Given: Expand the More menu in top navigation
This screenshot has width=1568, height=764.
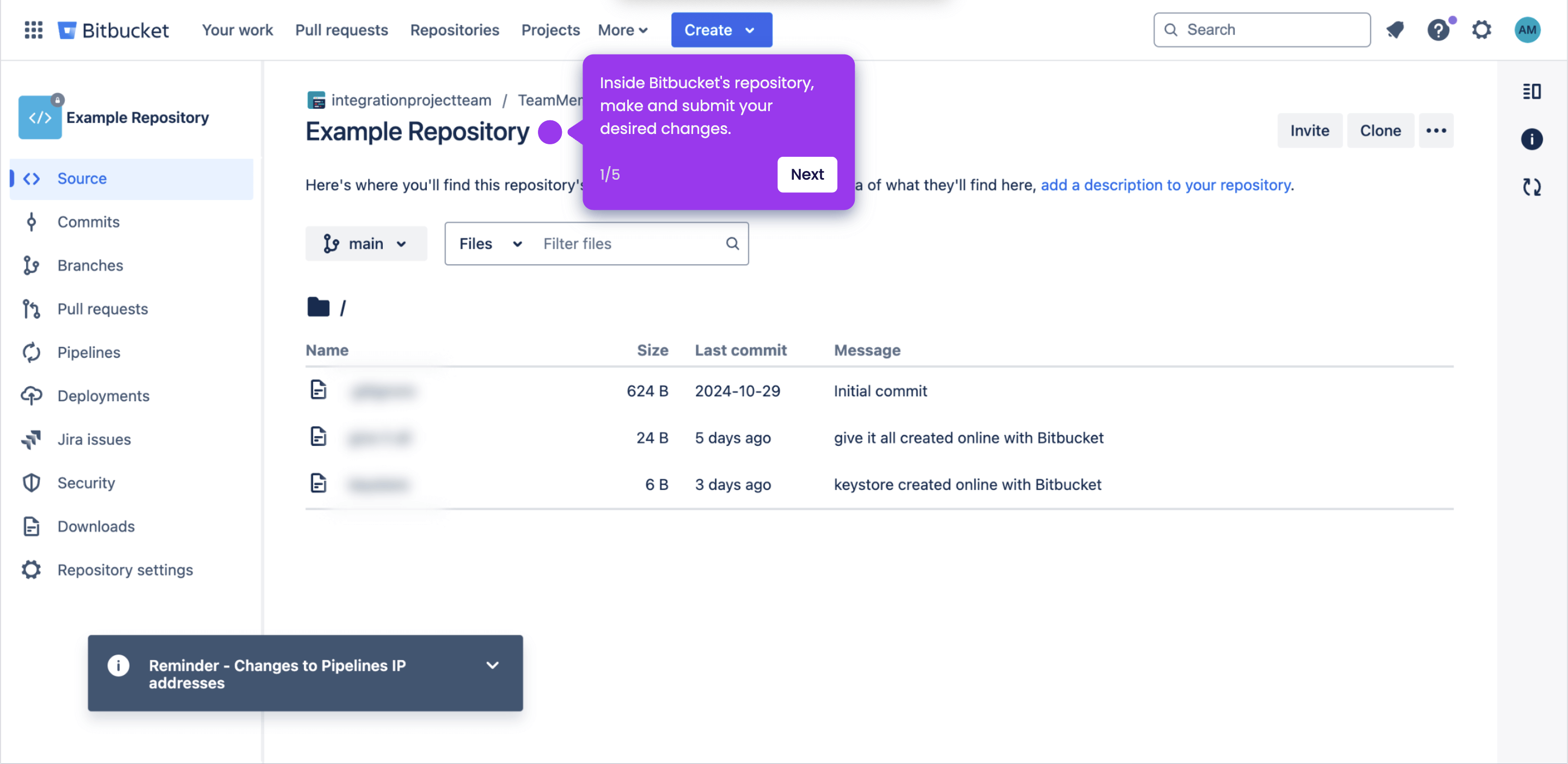Looking at the screenshot, I should pos(623,30).
